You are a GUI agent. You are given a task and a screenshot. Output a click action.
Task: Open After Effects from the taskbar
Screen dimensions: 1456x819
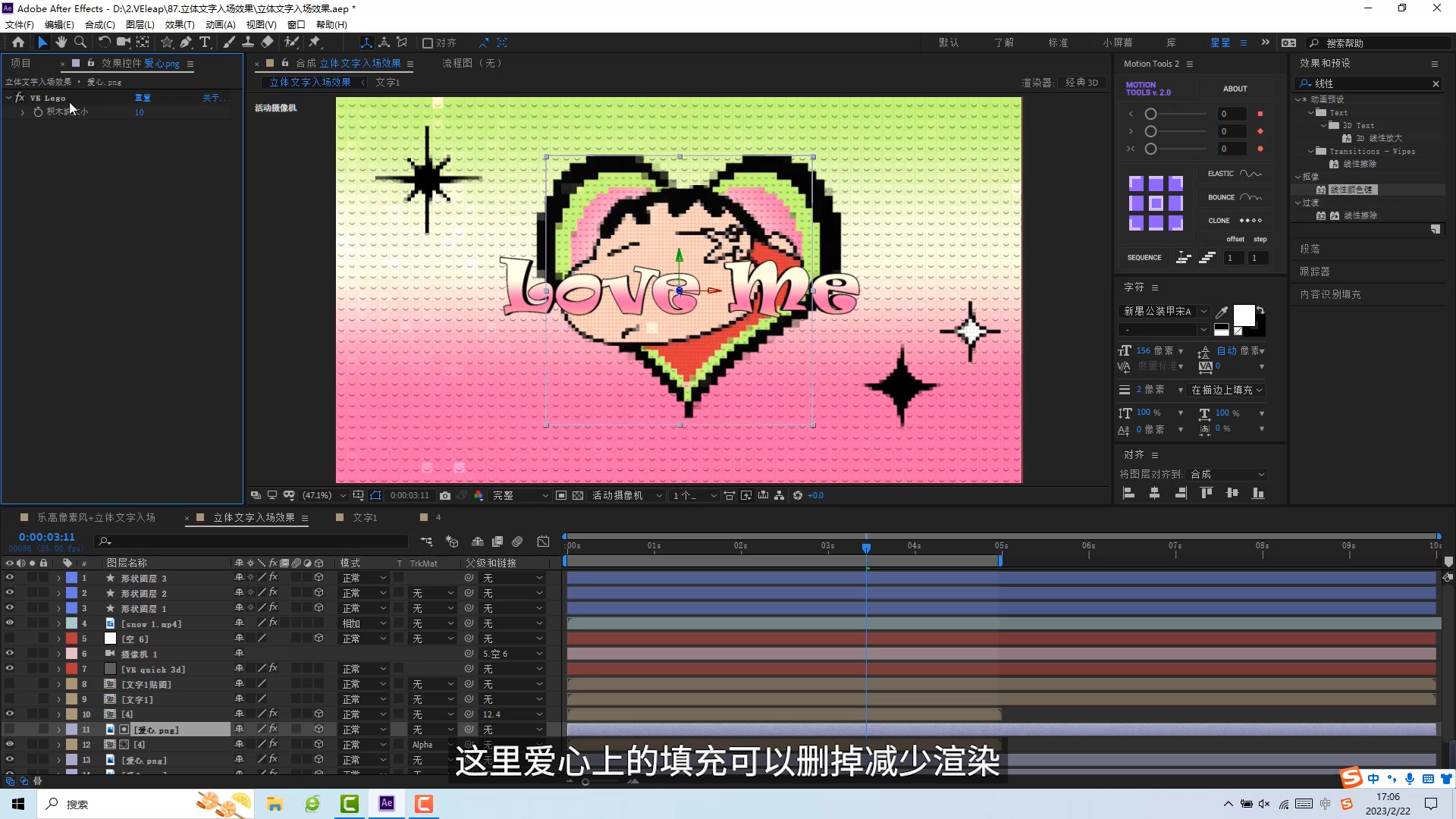coord(387,804)
